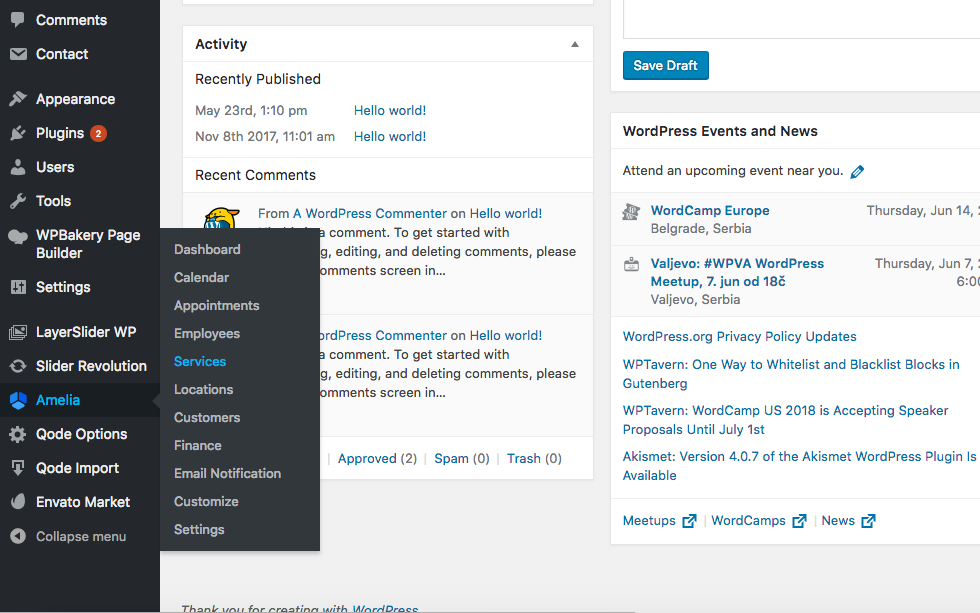Open Calendar in Amelia submenu

[x=201, y=277]
